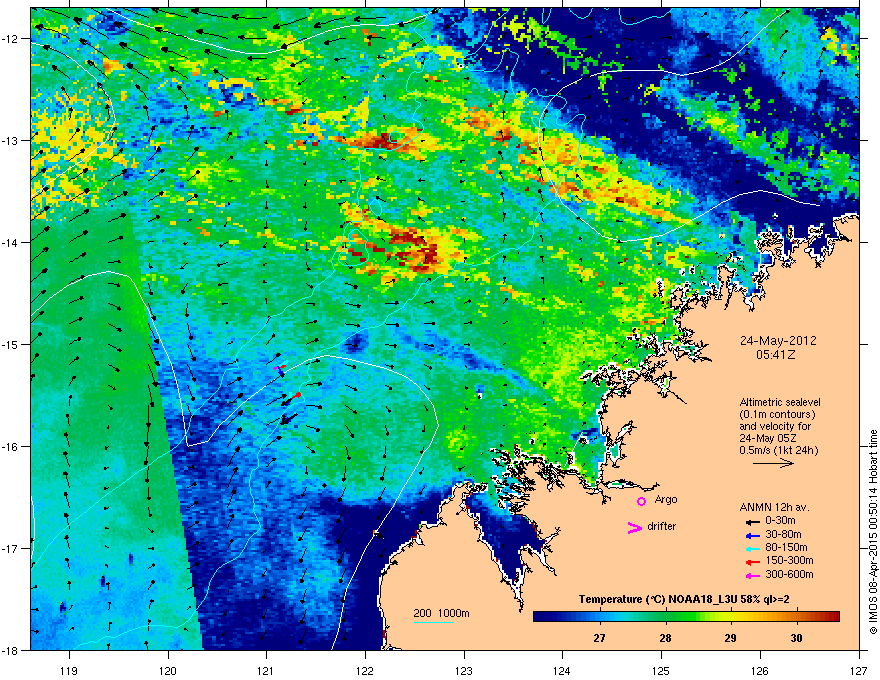
Task: Click the red 150-300m legend arrow
Action: [752, 562]
